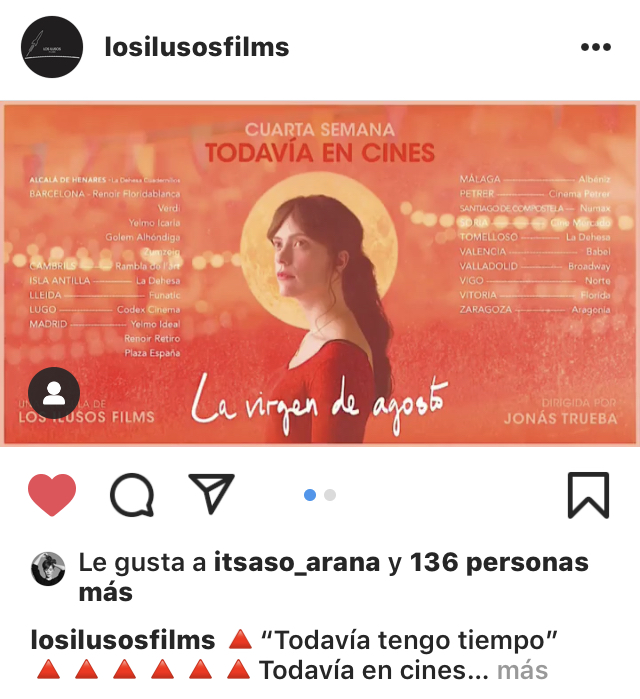The width and height of the screenshot is (640, 699).
Task: Show tagged people icon on photo
Action: coord(54,393)
